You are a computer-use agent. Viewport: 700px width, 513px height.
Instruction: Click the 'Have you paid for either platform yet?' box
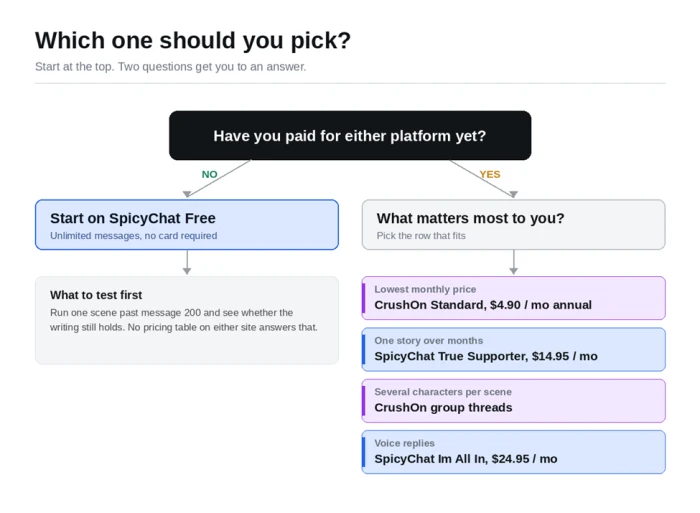350,135
